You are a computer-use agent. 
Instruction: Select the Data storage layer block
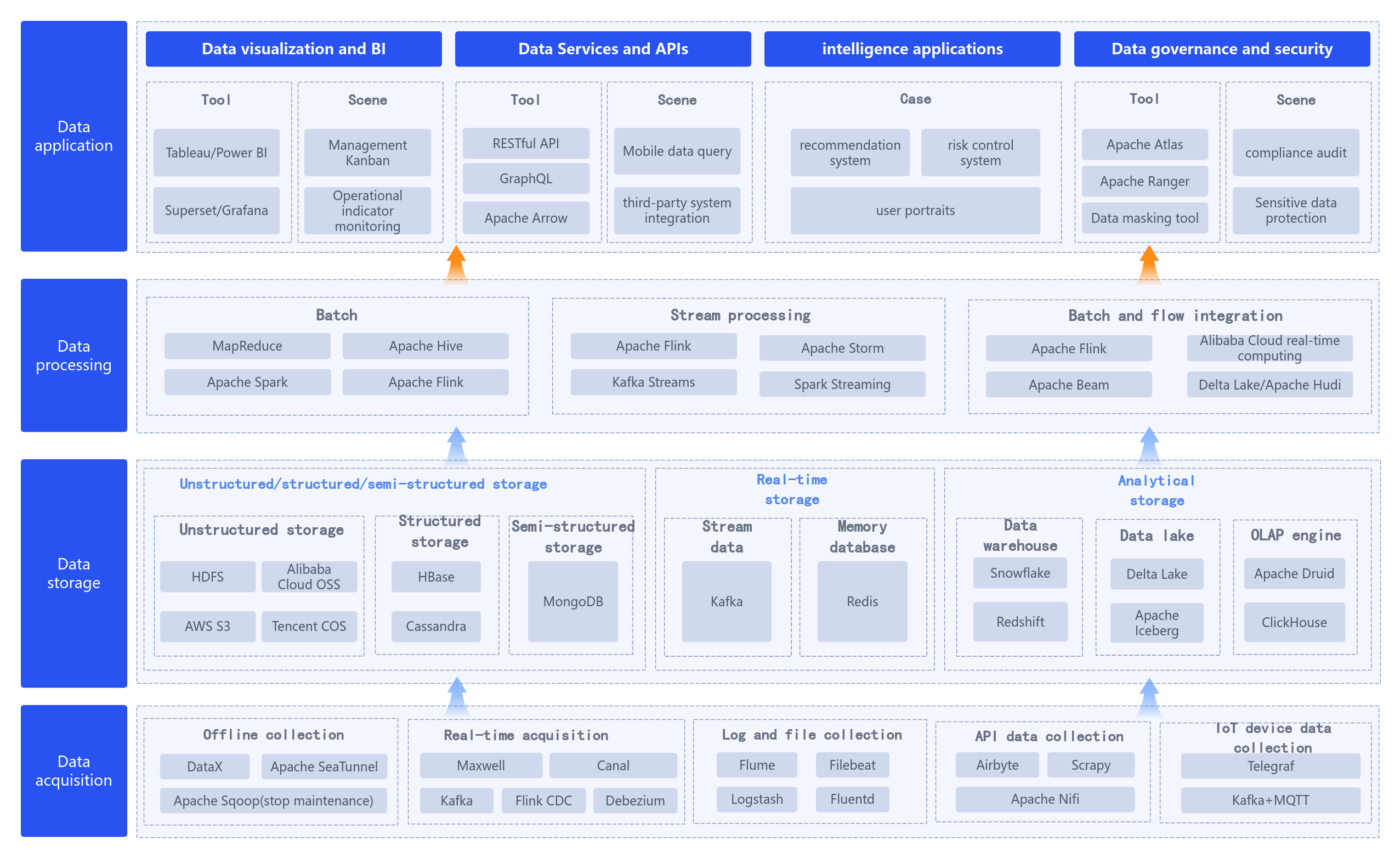74,573
